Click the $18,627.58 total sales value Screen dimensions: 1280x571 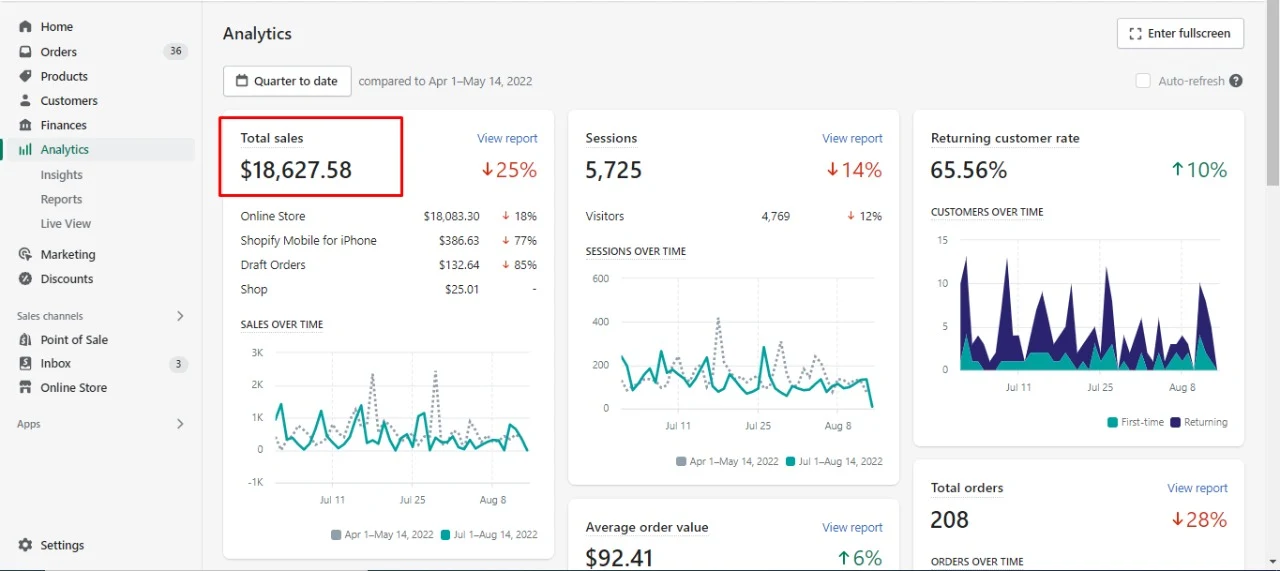pos(296,170)
